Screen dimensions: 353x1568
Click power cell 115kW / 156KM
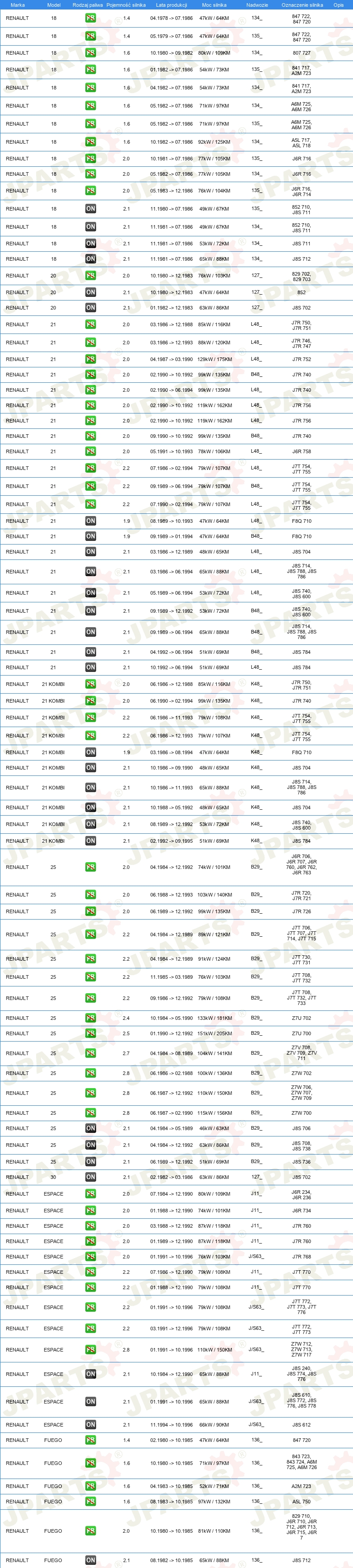coord(214,1113)
